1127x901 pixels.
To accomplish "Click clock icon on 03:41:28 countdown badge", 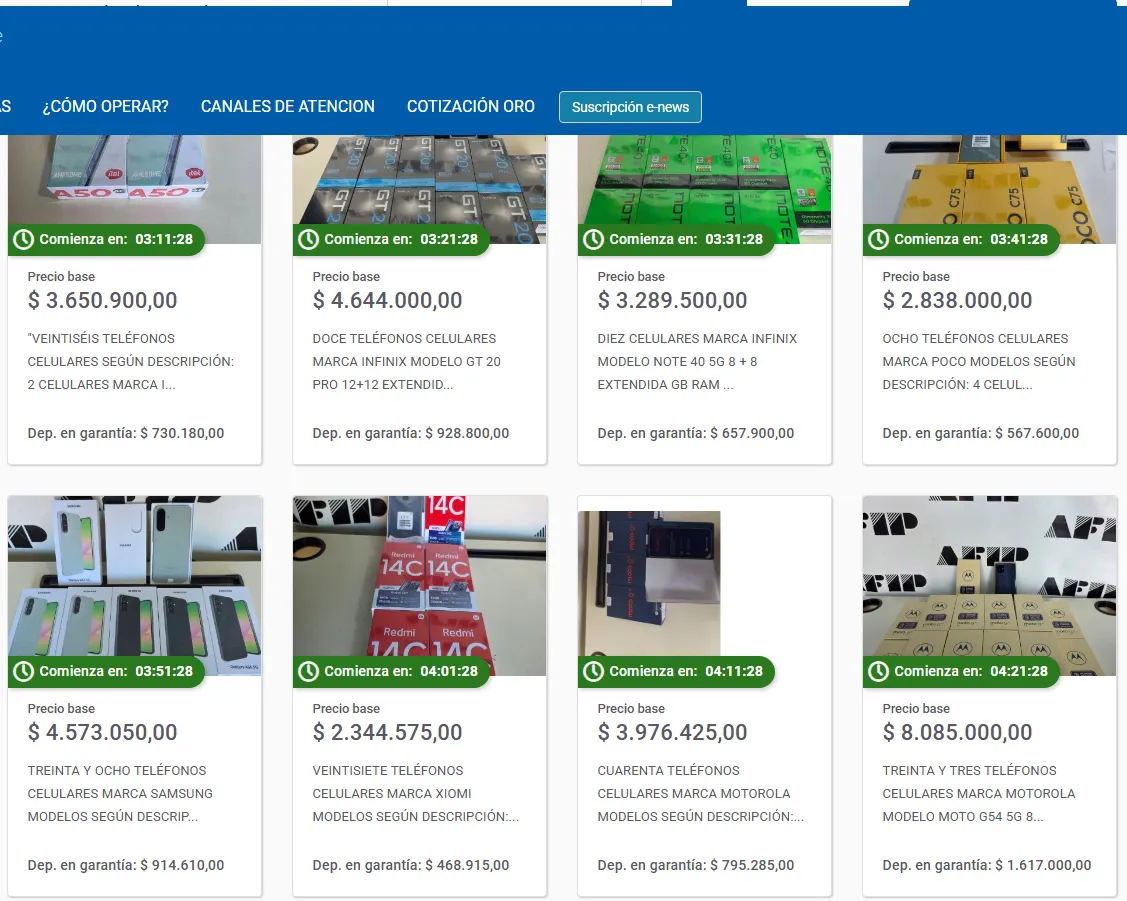I will [879, 239].
